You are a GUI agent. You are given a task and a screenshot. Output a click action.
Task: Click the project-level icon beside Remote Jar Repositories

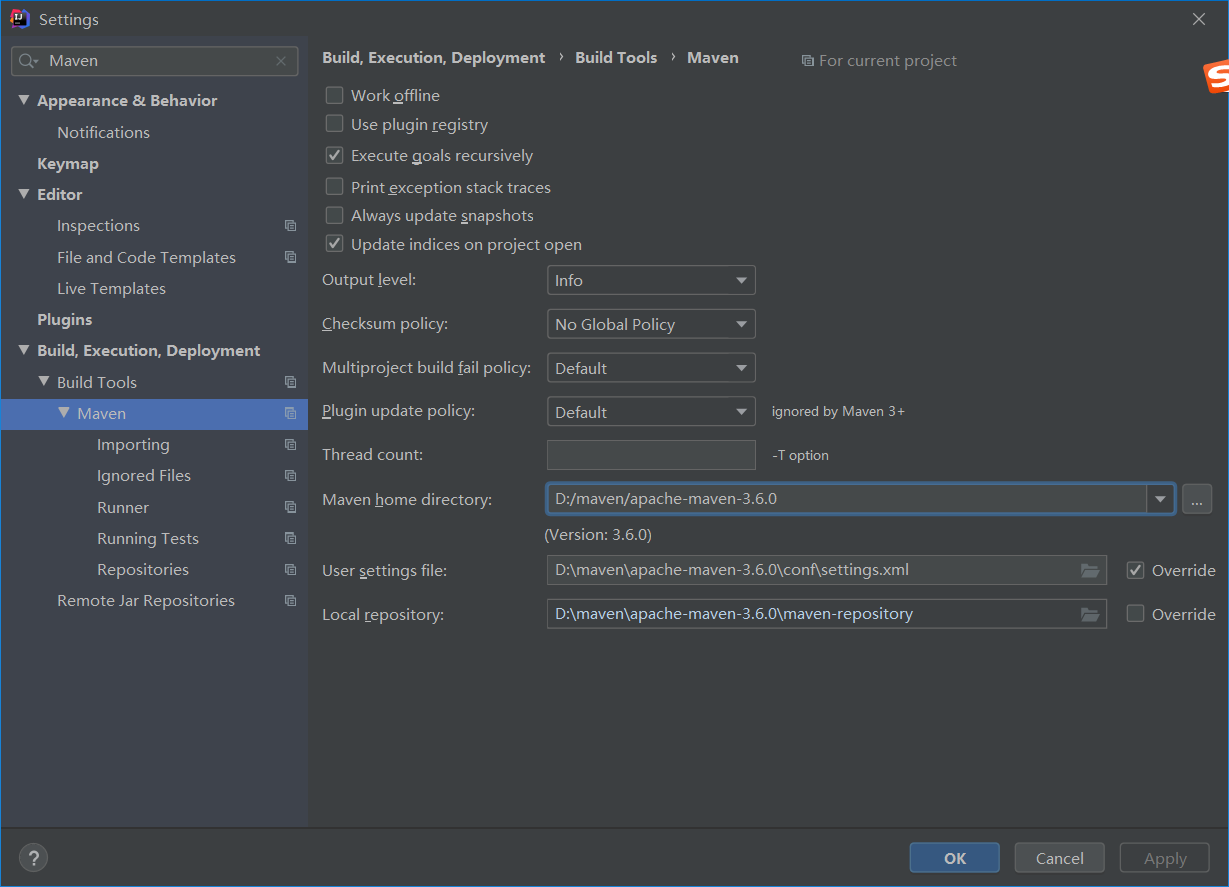pos(290,600)
